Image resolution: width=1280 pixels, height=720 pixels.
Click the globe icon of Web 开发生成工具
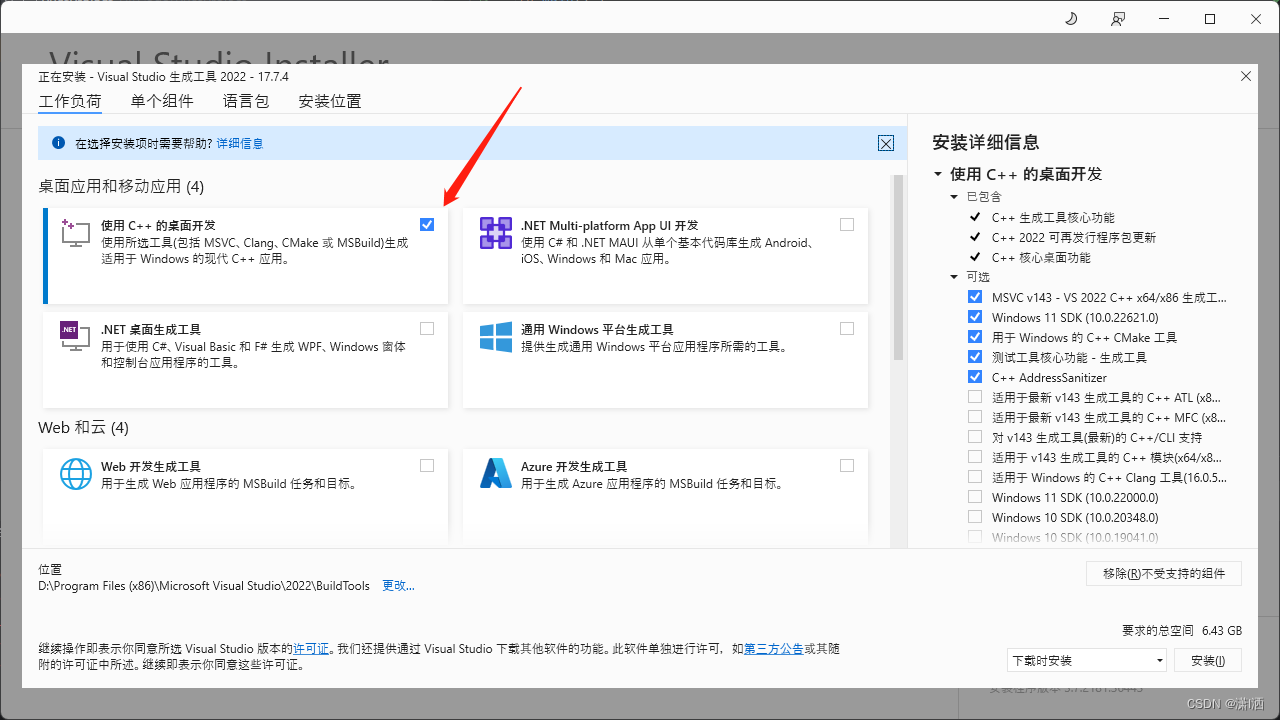coord(76,474)
